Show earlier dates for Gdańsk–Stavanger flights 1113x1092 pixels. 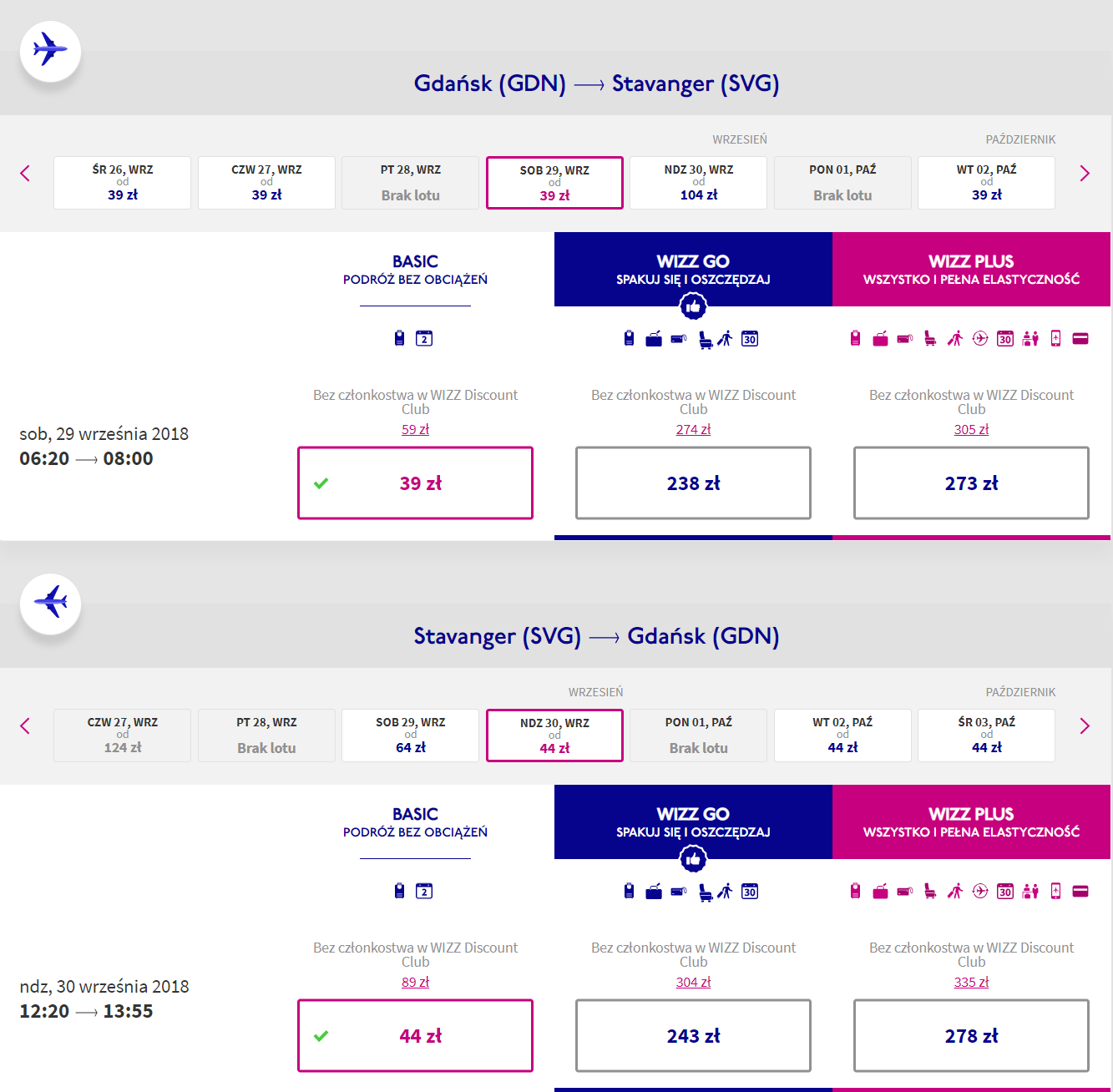pyautogui.click(x=25, y=173)
